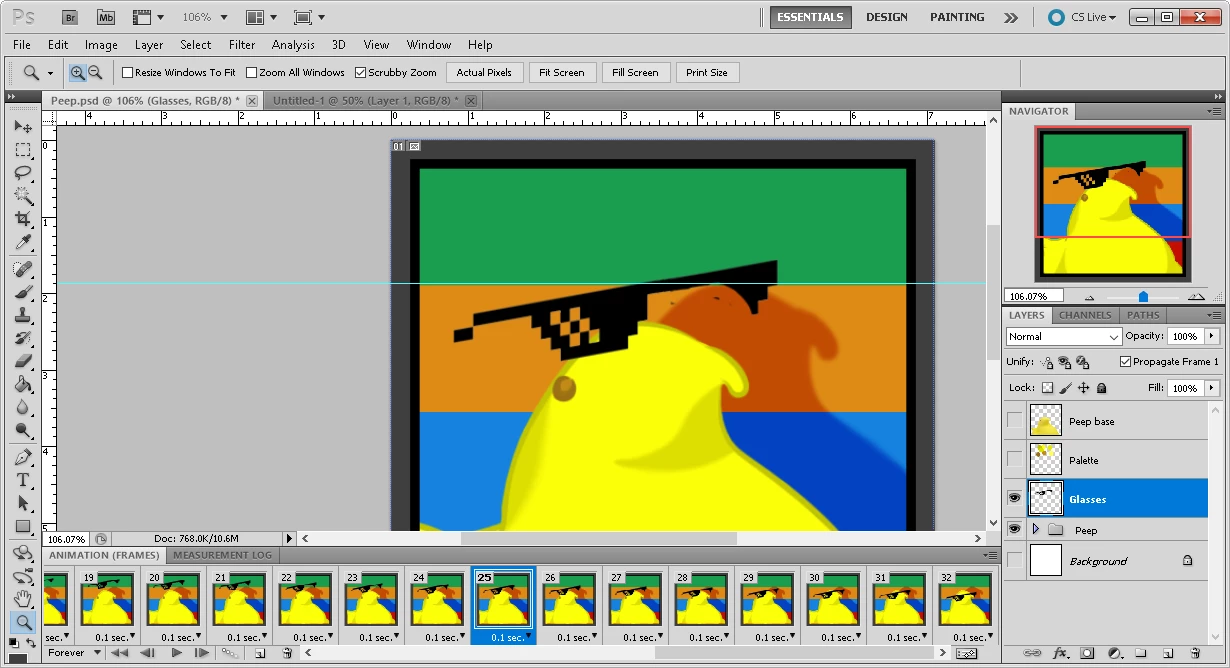Create new group in Layers panel

pos(1140,653)
